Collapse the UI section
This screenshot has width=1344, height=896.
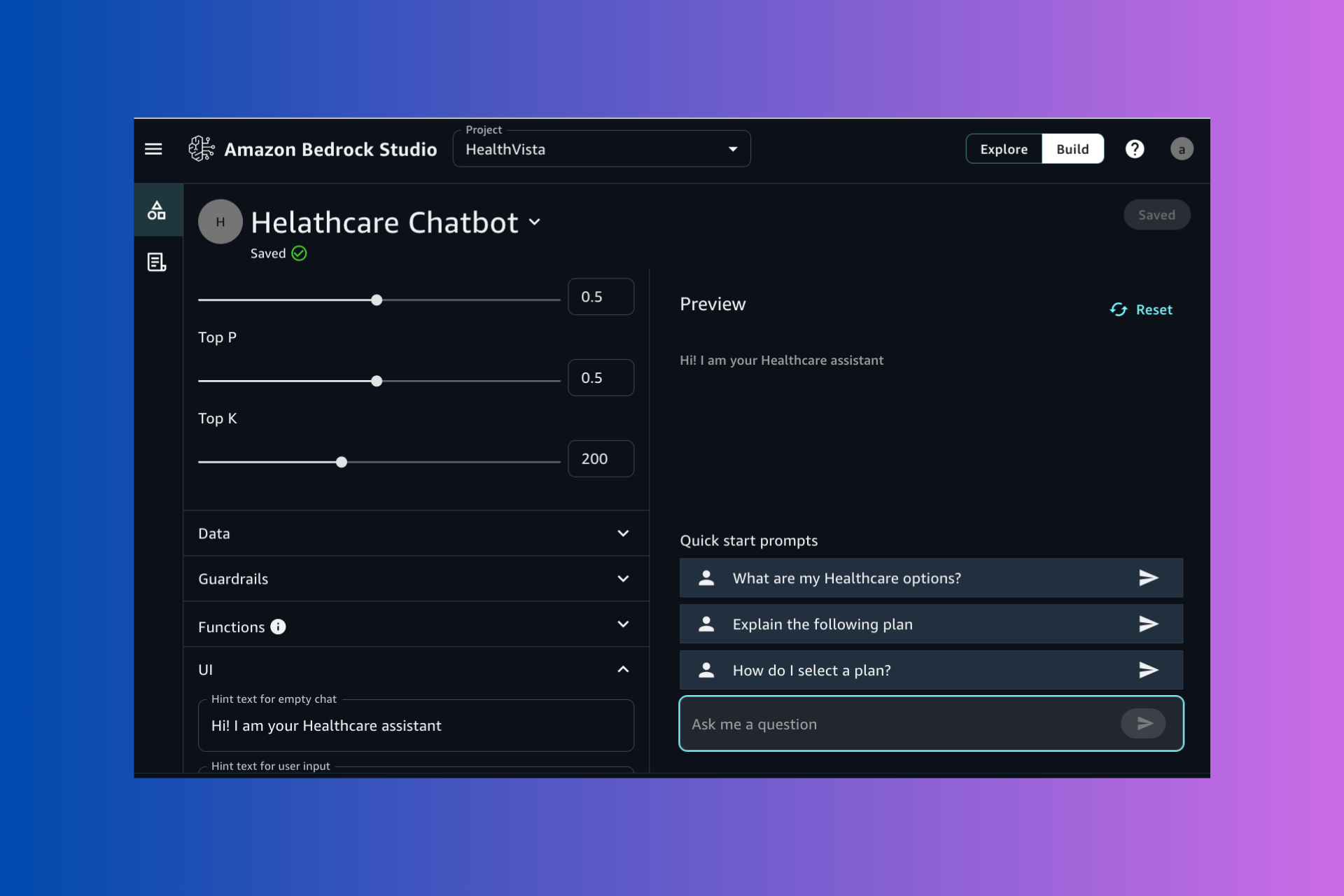416,670
